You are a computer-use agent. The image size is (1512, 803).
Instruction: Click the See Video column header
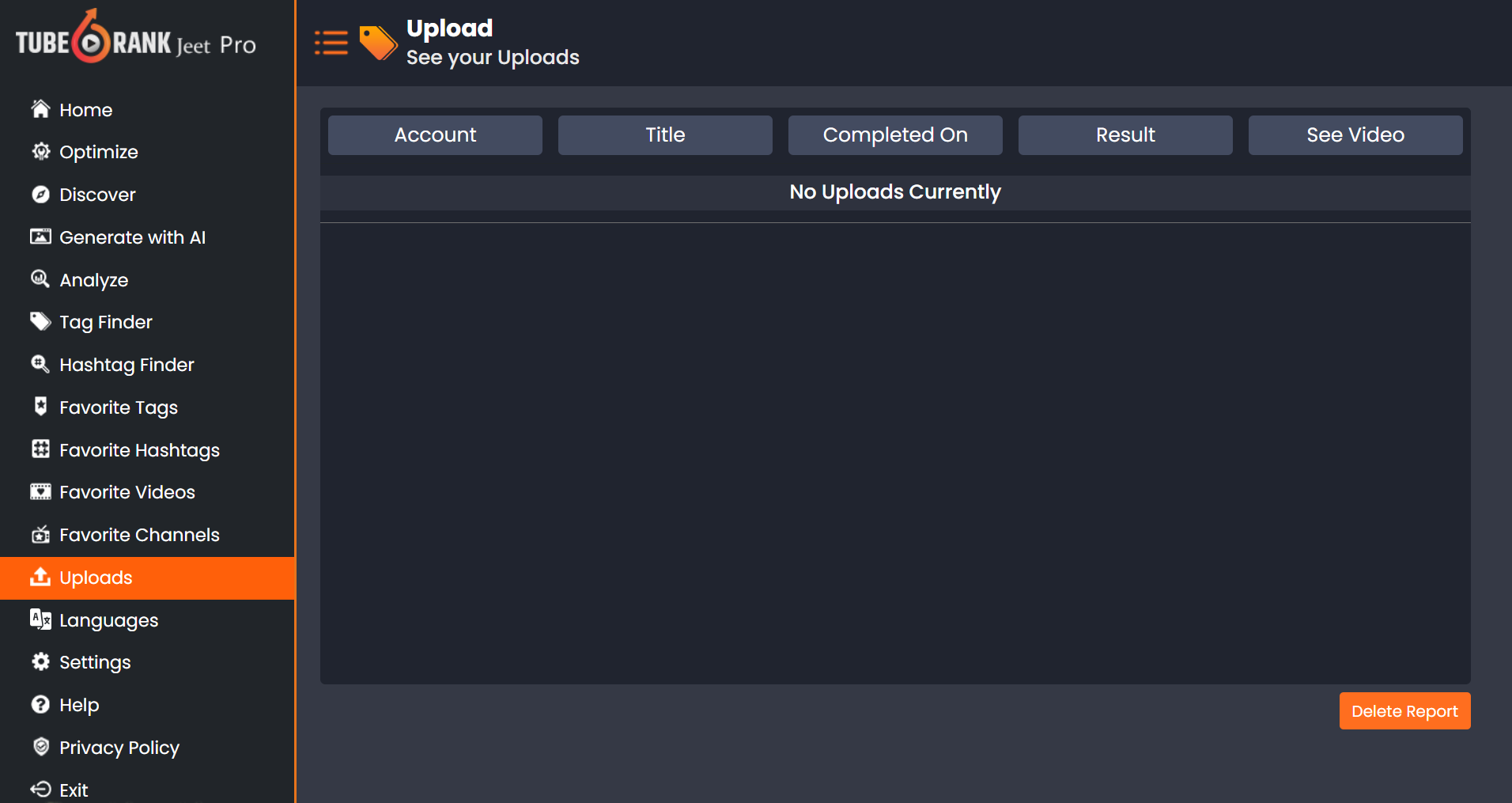(x=1355, y=135)
